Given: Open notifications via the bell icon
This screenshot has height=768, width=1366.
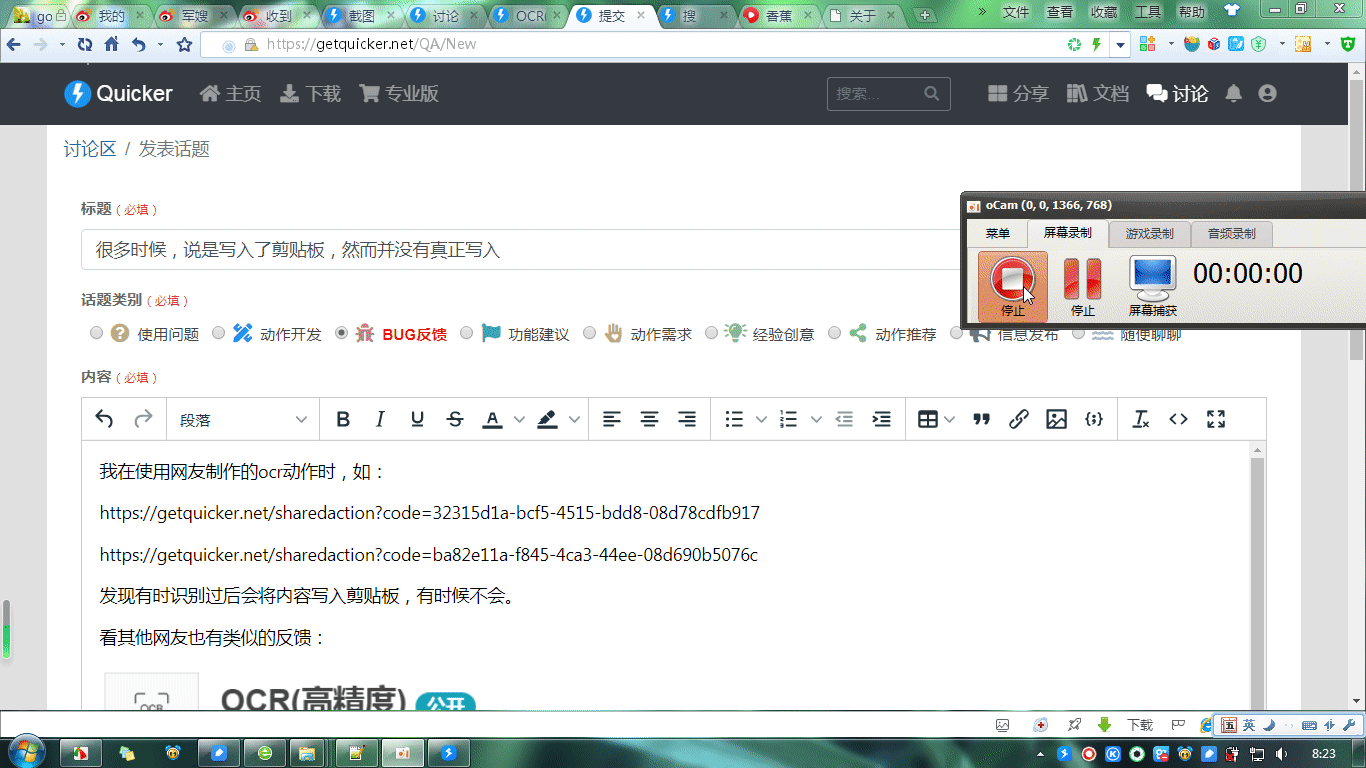Looking at the screenshot, I should point(1233,93).
